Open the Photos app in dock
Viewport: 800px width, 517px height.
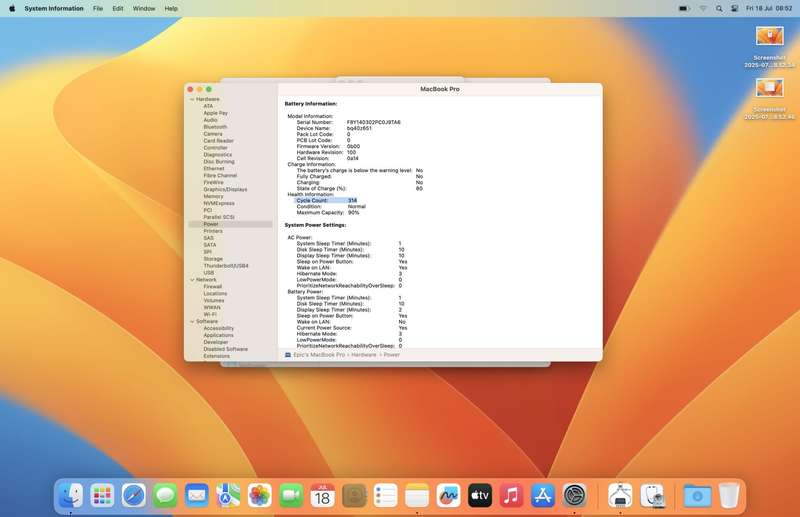260,495
